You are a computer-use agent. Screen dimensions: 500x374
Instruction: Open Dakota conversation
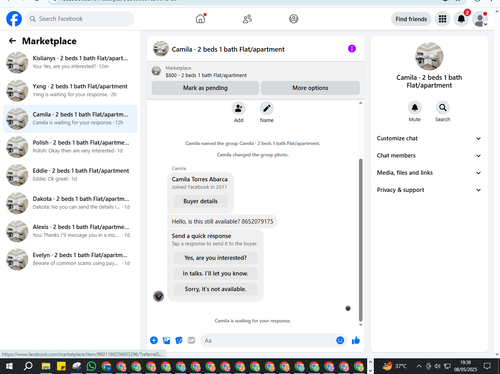pos(70,203)
